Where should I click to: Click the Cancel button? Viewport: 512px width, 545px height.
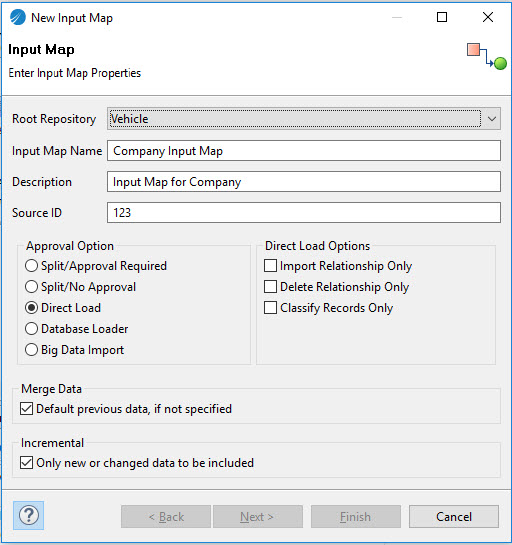[x=454, y=516]
